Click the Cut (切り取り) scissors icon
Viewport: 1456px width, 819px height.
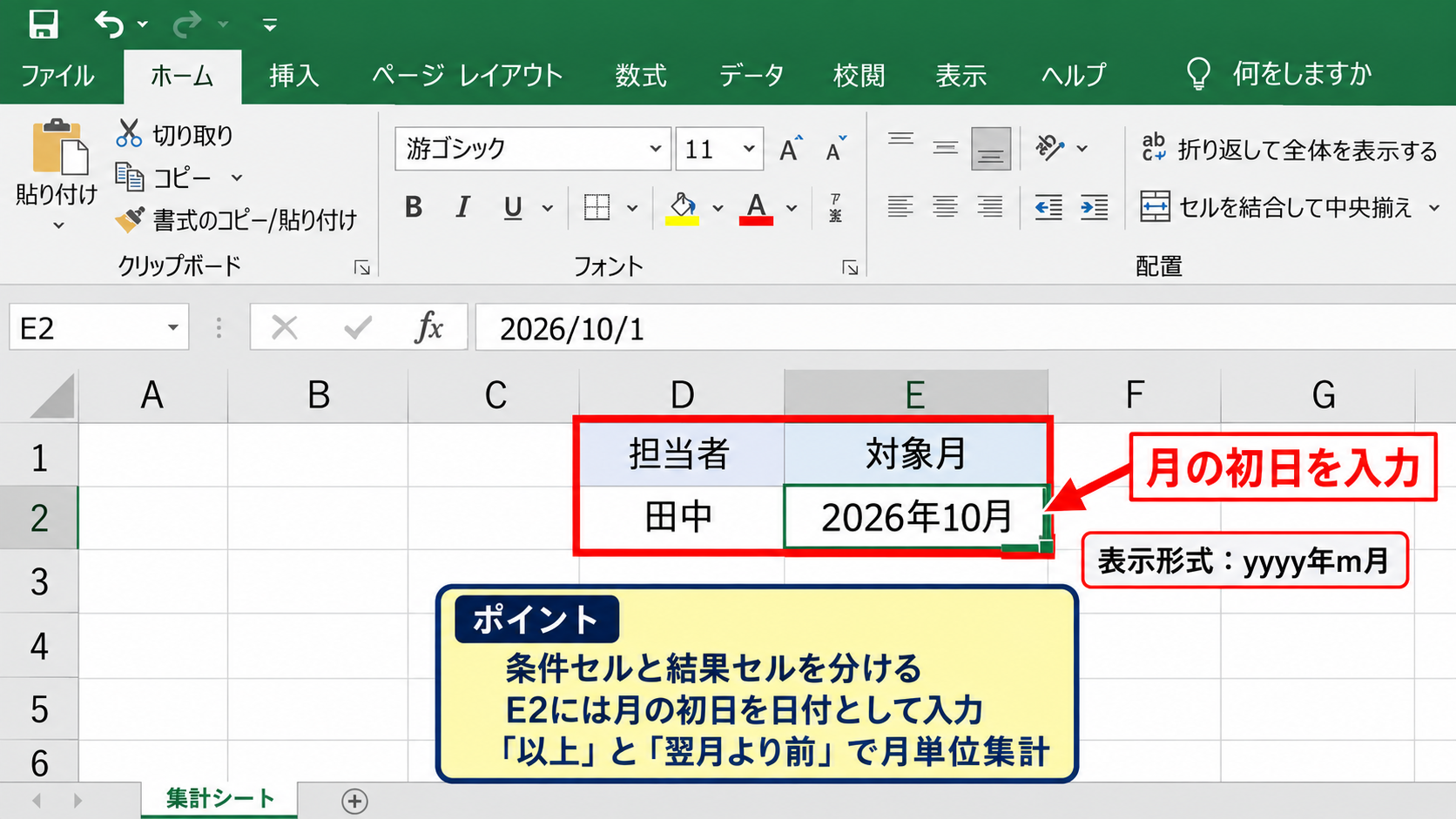[x=129, y=133]
